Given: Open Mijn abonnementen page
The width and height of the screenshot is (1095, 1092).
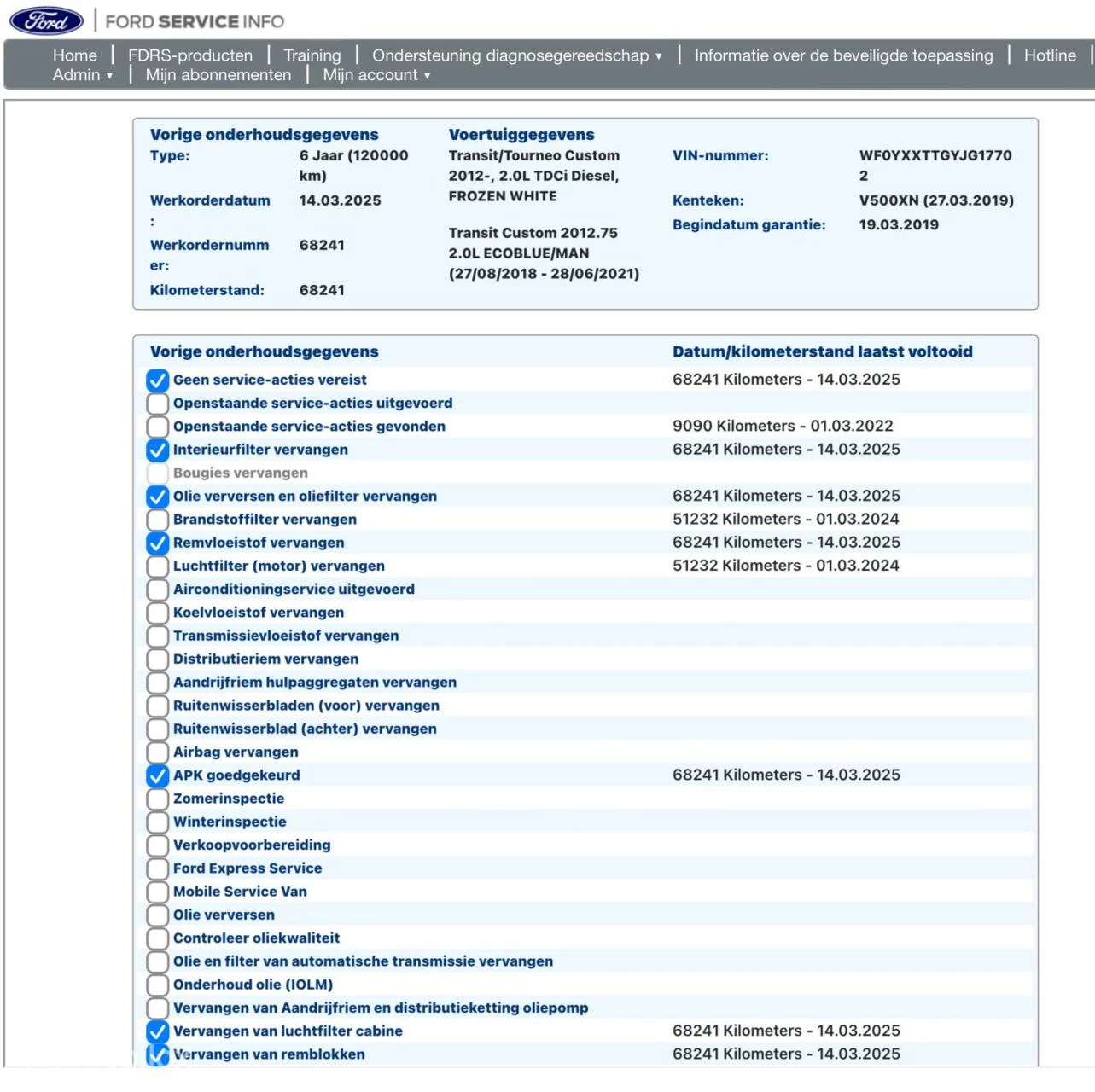Looking at the screenshot, I should [218, 75].
